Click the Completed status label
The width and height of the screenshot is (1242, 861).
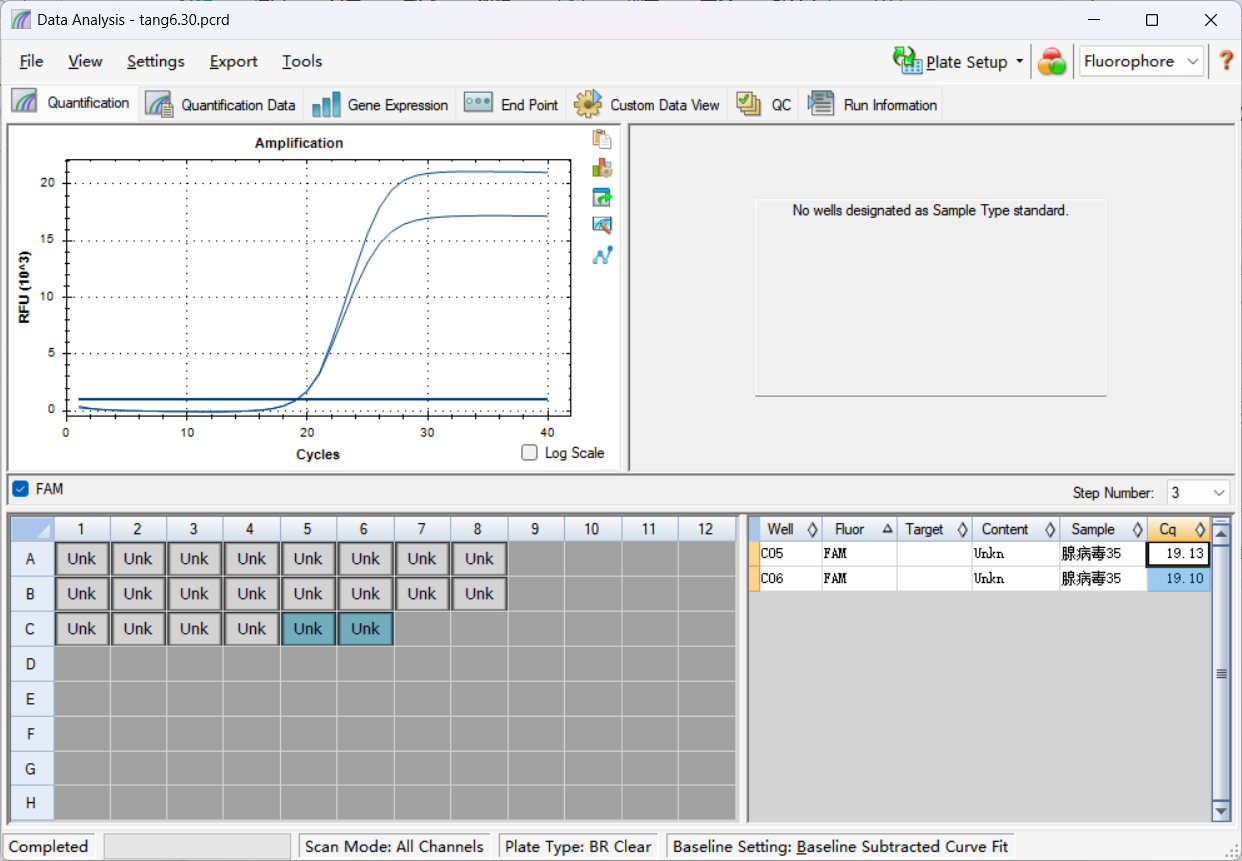(48, 846)
